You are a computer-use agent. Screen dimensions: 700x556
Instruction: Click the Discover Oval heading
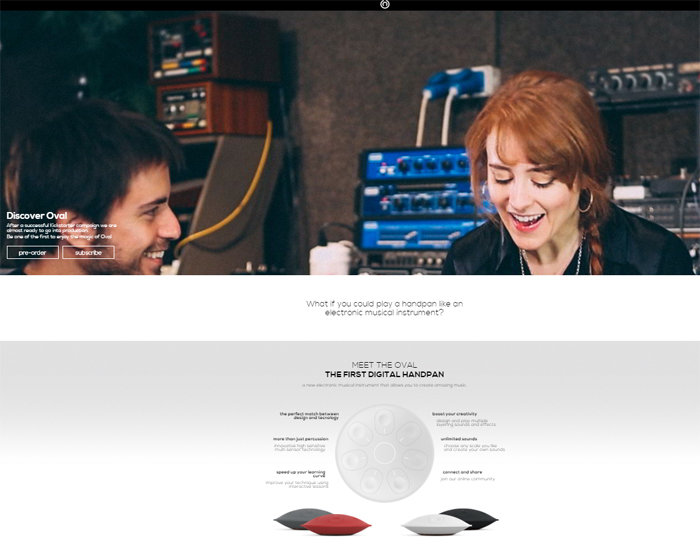37,216
